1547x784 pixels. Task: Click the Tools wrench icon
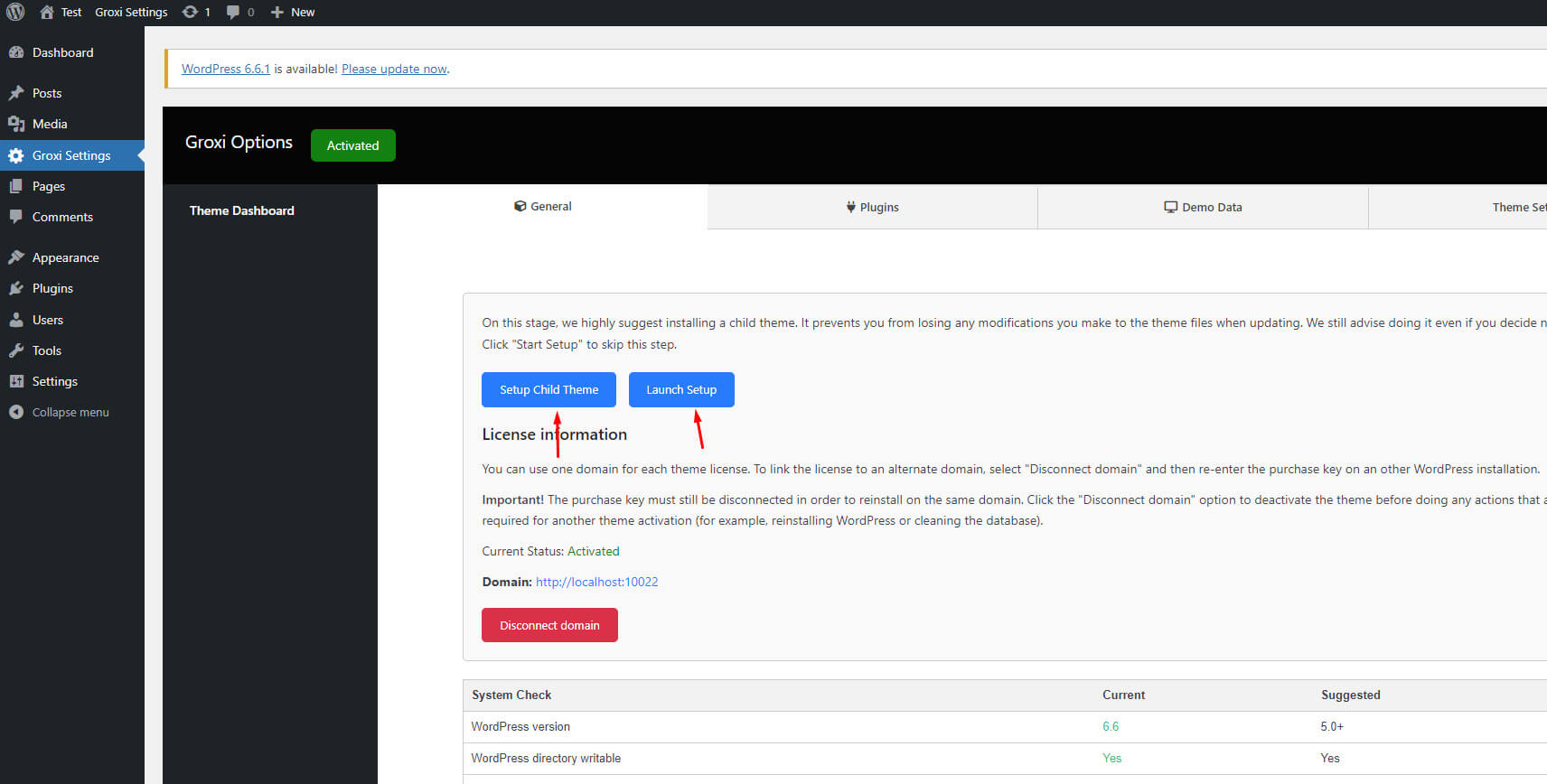[16, 350]
